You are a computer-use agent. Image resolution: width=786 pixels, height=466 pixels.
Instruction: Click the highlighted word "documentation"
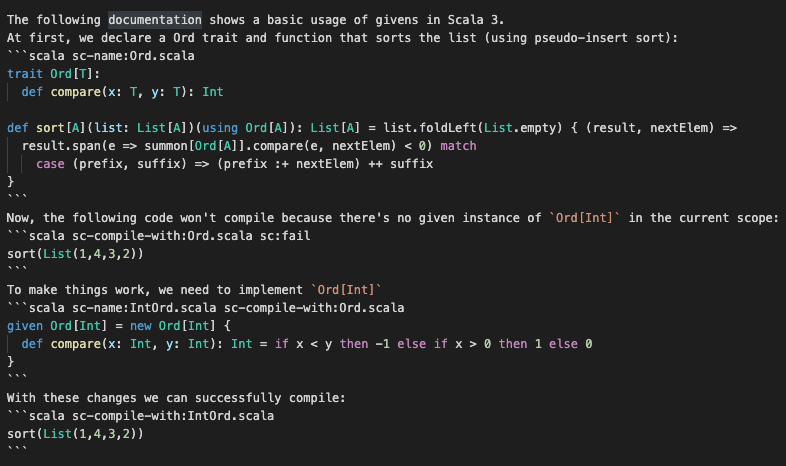tap(155, 20)
